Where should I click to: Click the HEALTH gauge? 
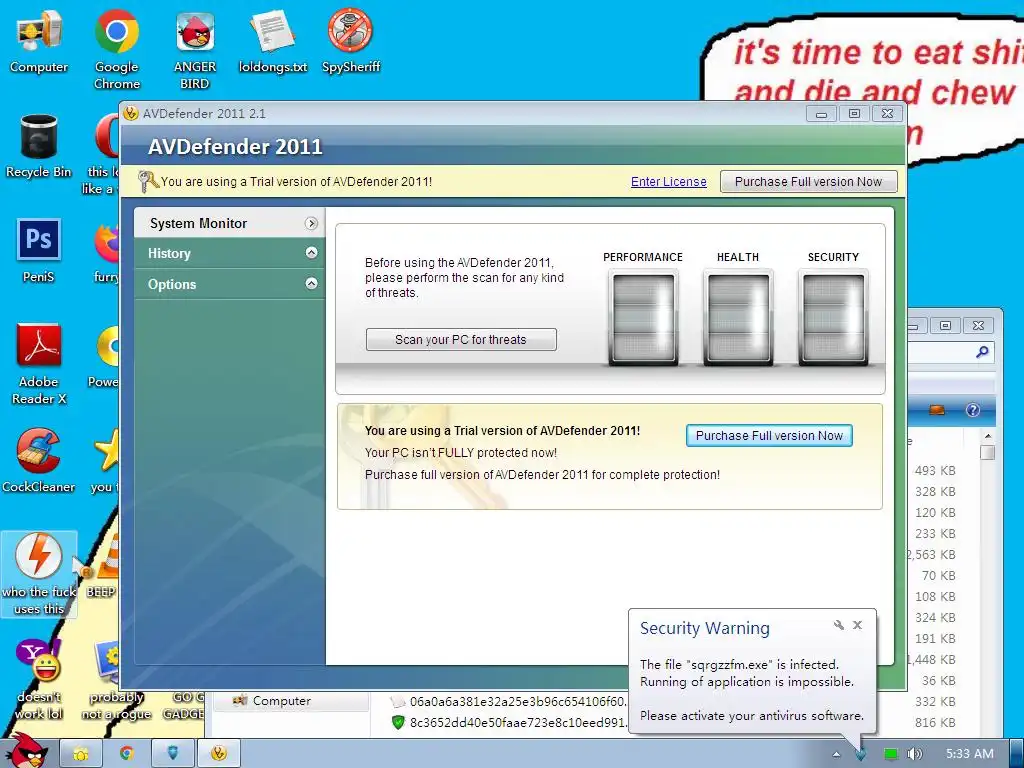738,319
